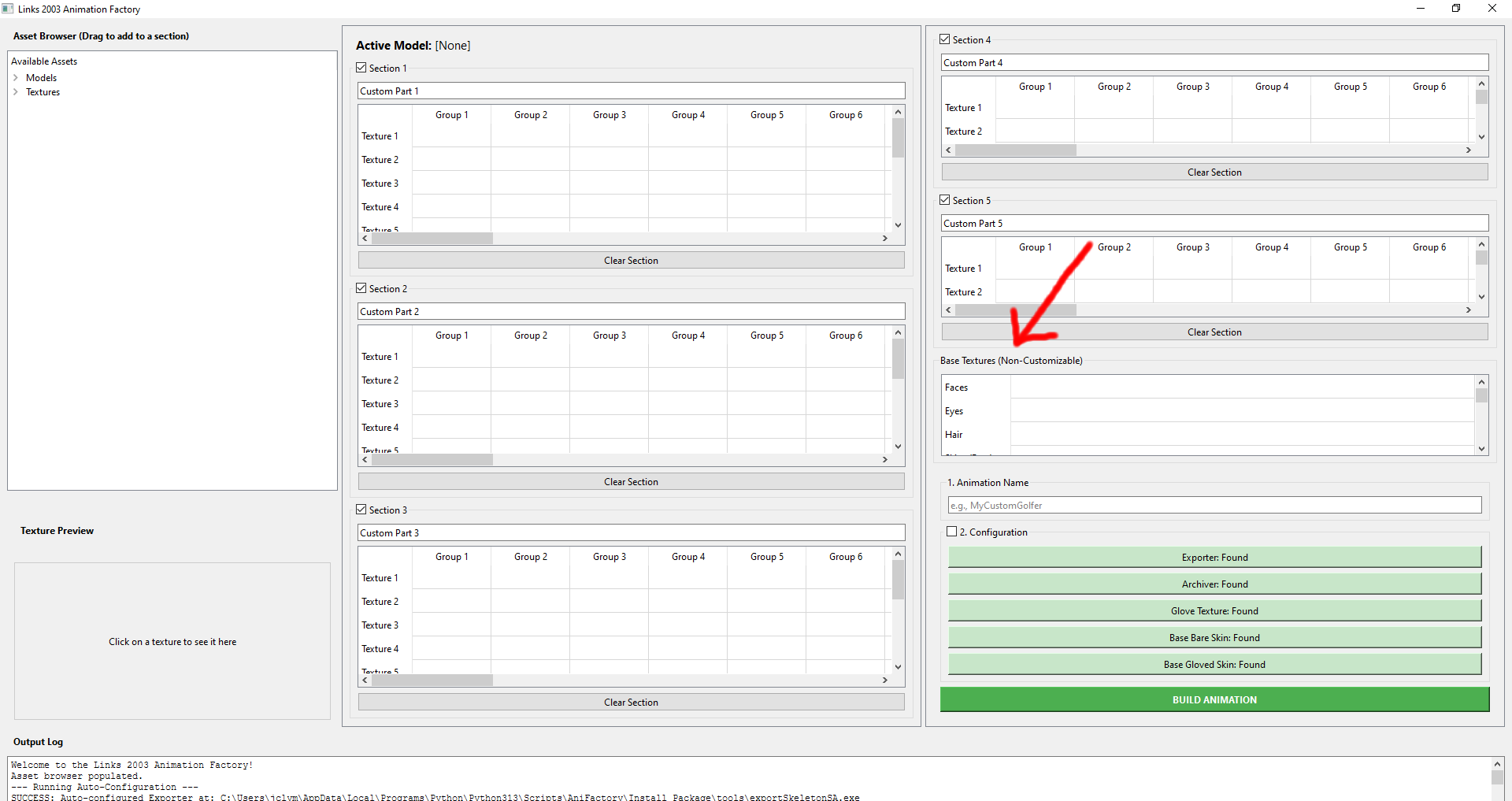Select Group 1 column header in Section 5

pos(1035,247)
